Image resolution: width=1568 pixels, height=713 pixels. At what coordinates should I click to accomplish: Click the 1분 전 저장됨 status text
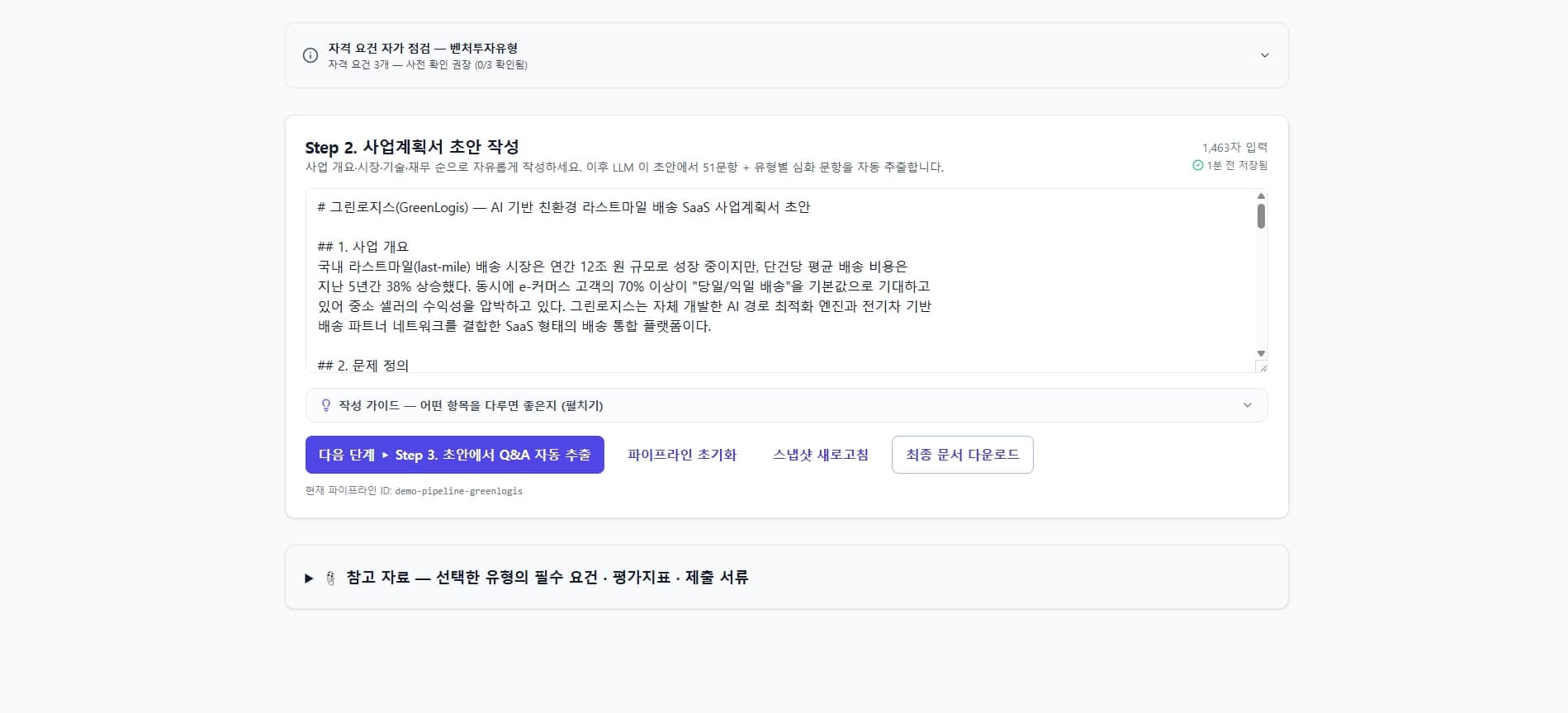1237,165
